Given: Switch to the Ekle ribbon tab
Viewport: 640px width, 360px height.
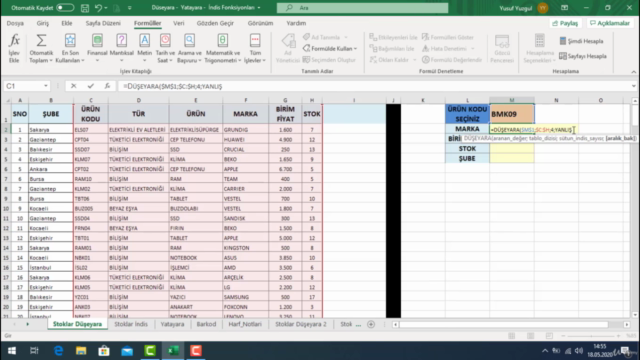Looking at the screenshot, I should point(67,23).
